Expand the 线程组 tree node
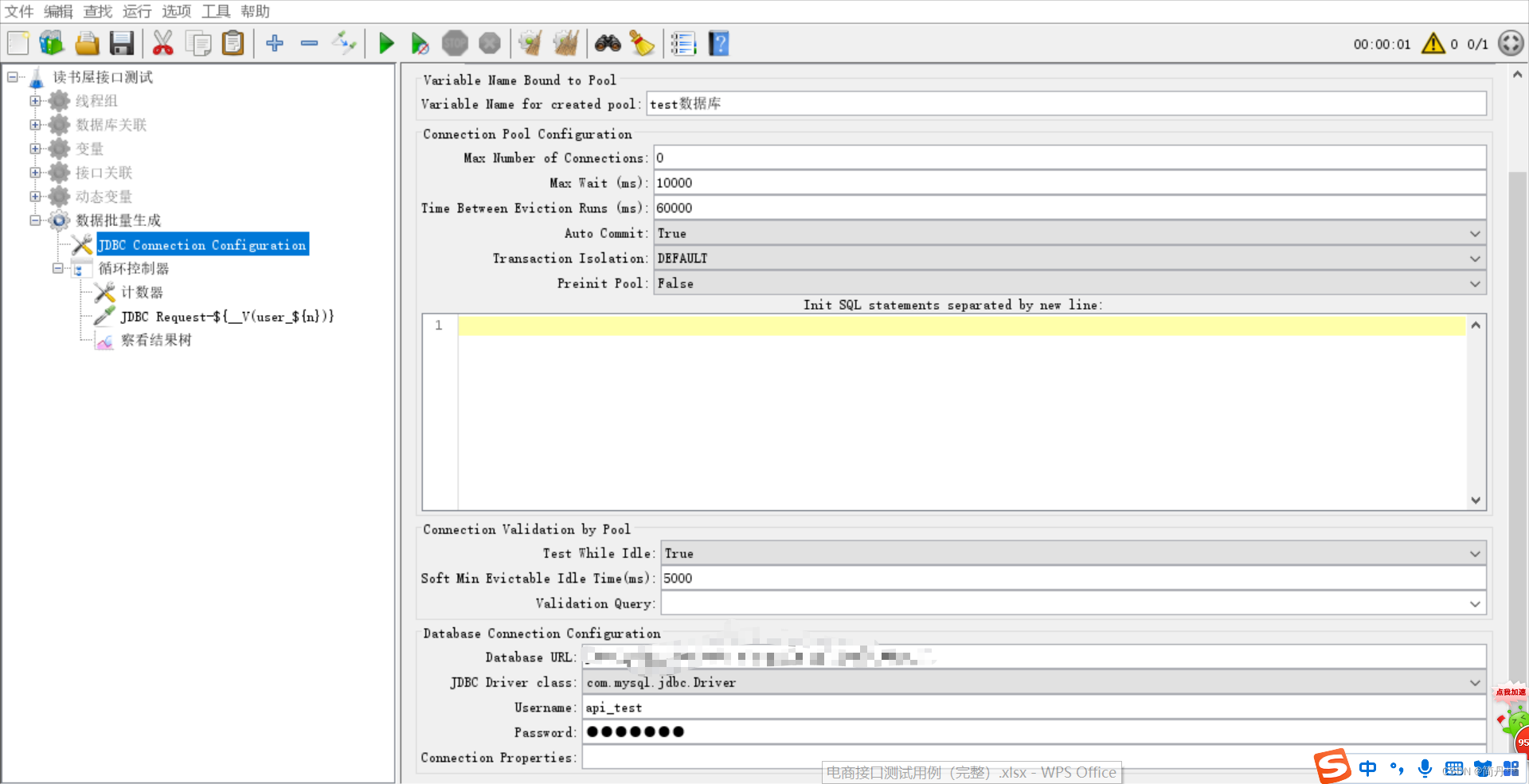Image resolution: width=1529 pixels, height=784 pixels. [35, 101]
